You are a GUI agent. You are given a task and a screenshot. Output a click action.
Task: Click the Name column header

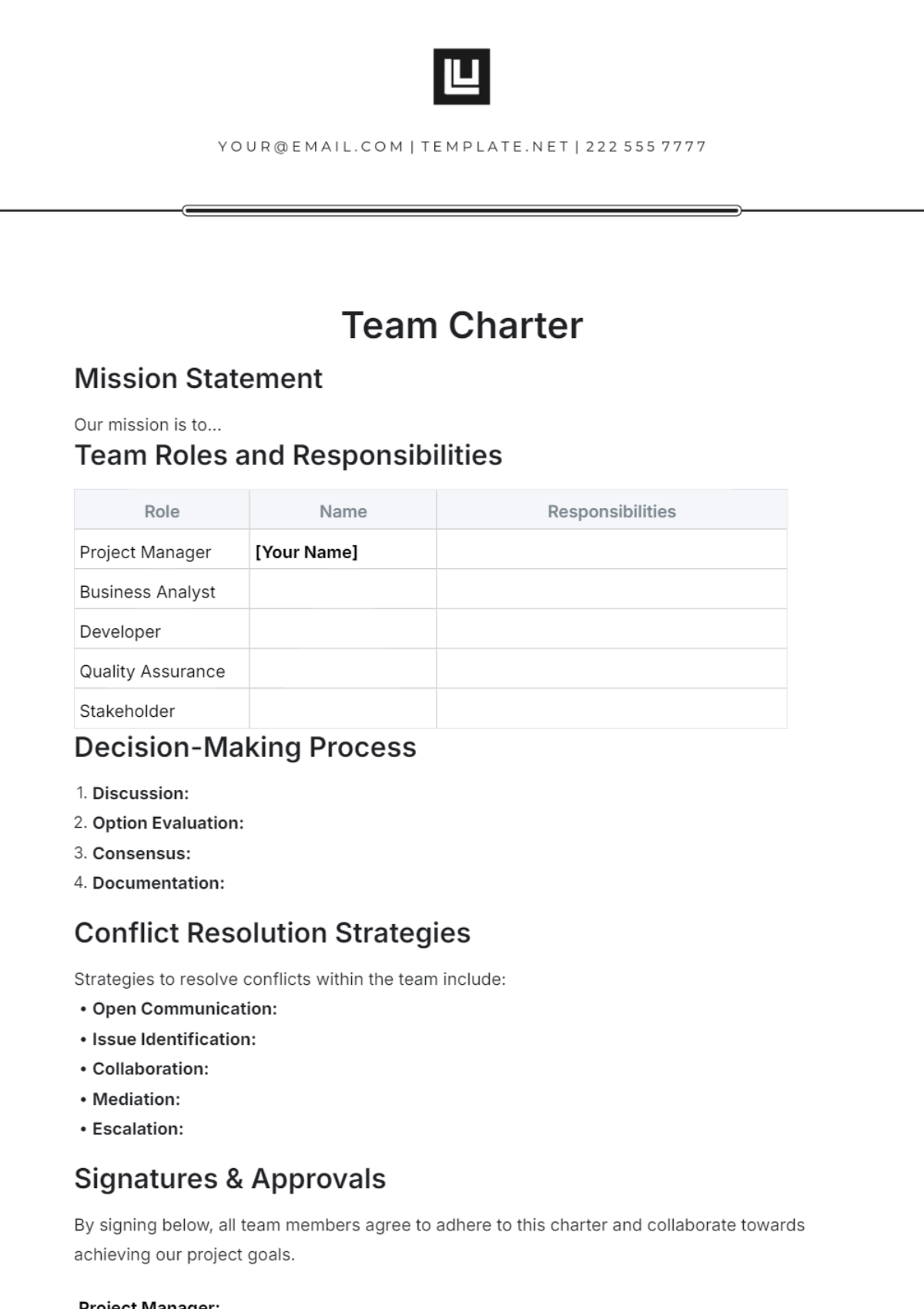343,511
